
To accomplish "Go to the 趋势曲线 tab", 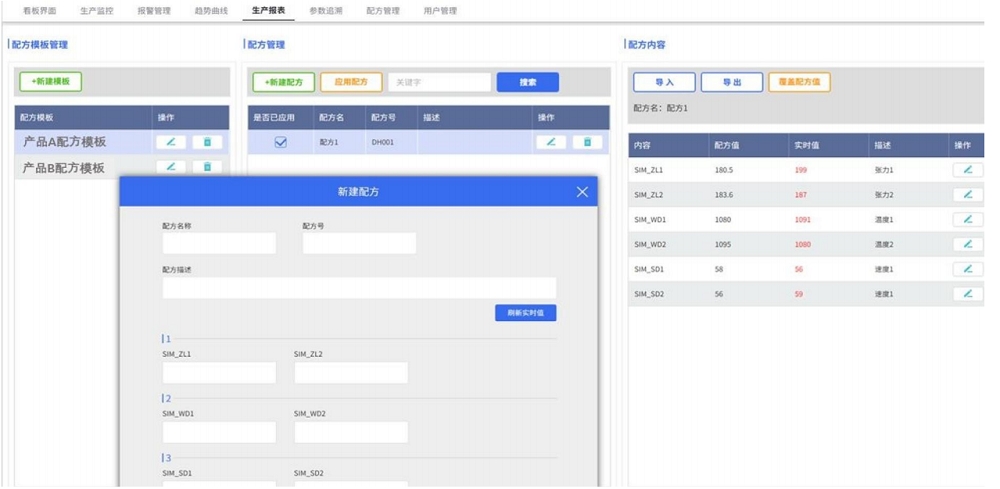I will [x=211, y=11].
